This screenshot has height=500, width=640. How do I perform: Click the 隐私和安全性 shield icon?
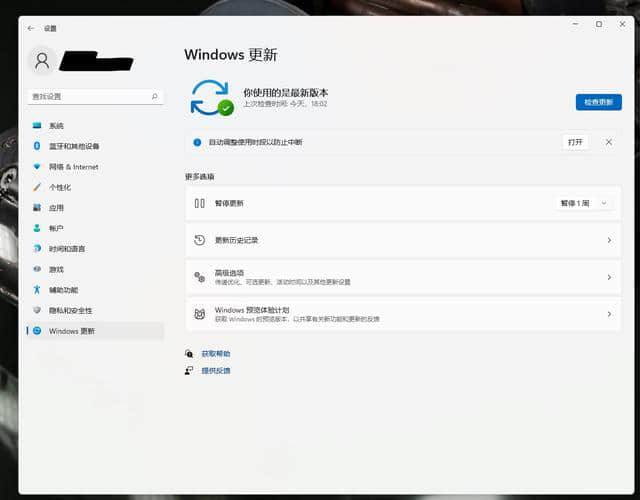37,310
